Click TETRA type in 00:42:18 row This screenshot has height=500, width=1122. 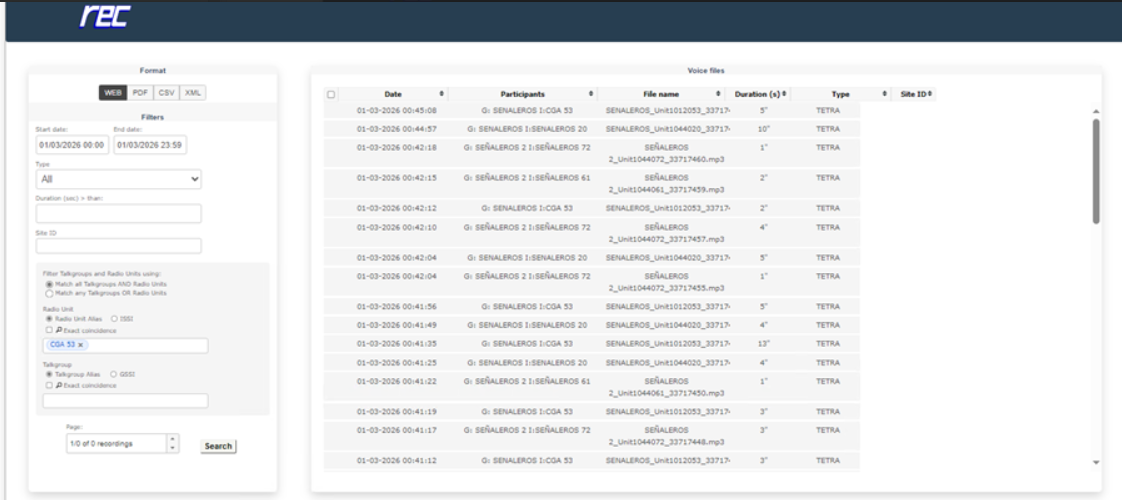(x=828, y=147)
